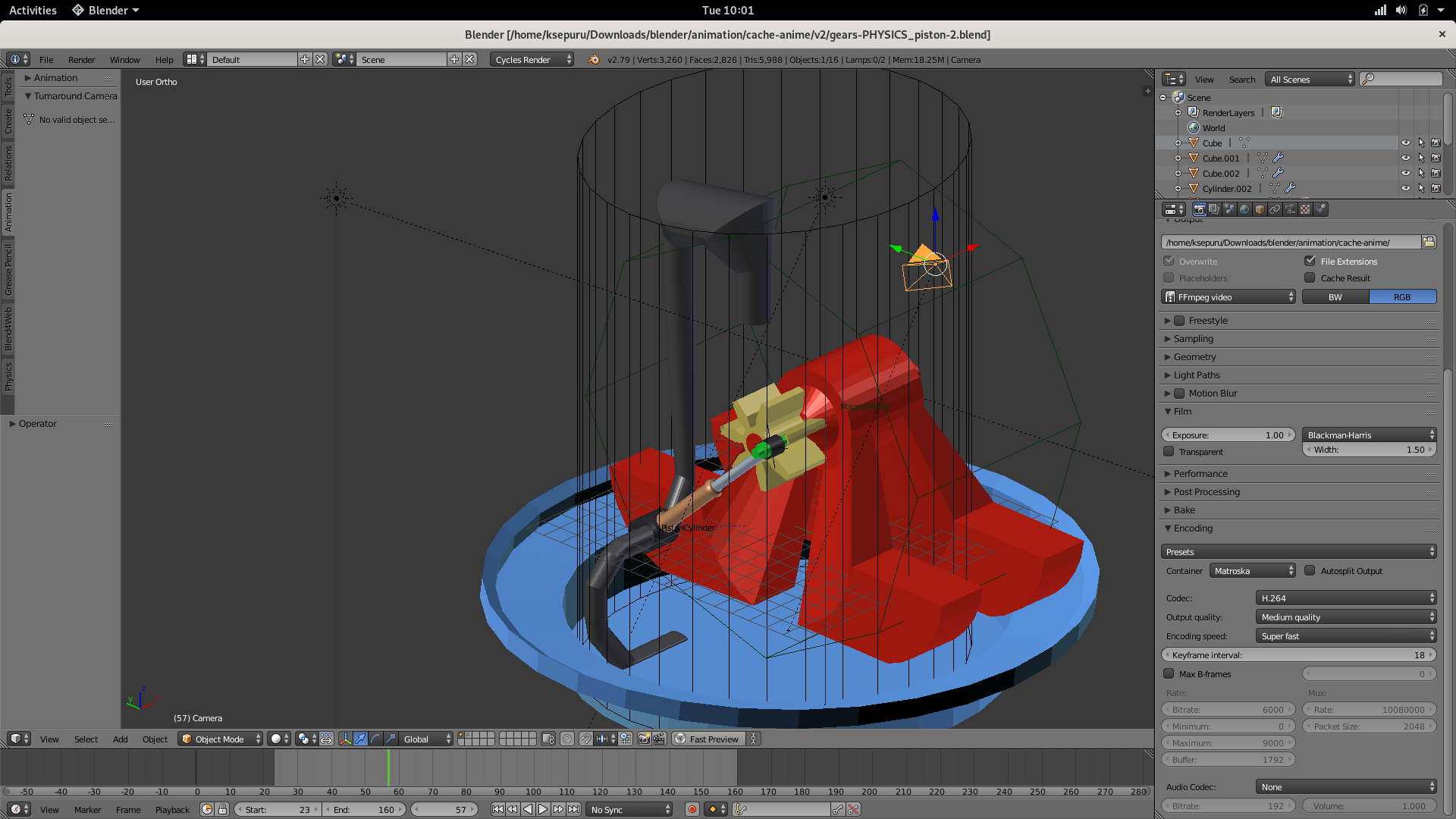Enable snapping with the magnet icon
Screen dimensions: 1456x819
click(x=585, y=739)
